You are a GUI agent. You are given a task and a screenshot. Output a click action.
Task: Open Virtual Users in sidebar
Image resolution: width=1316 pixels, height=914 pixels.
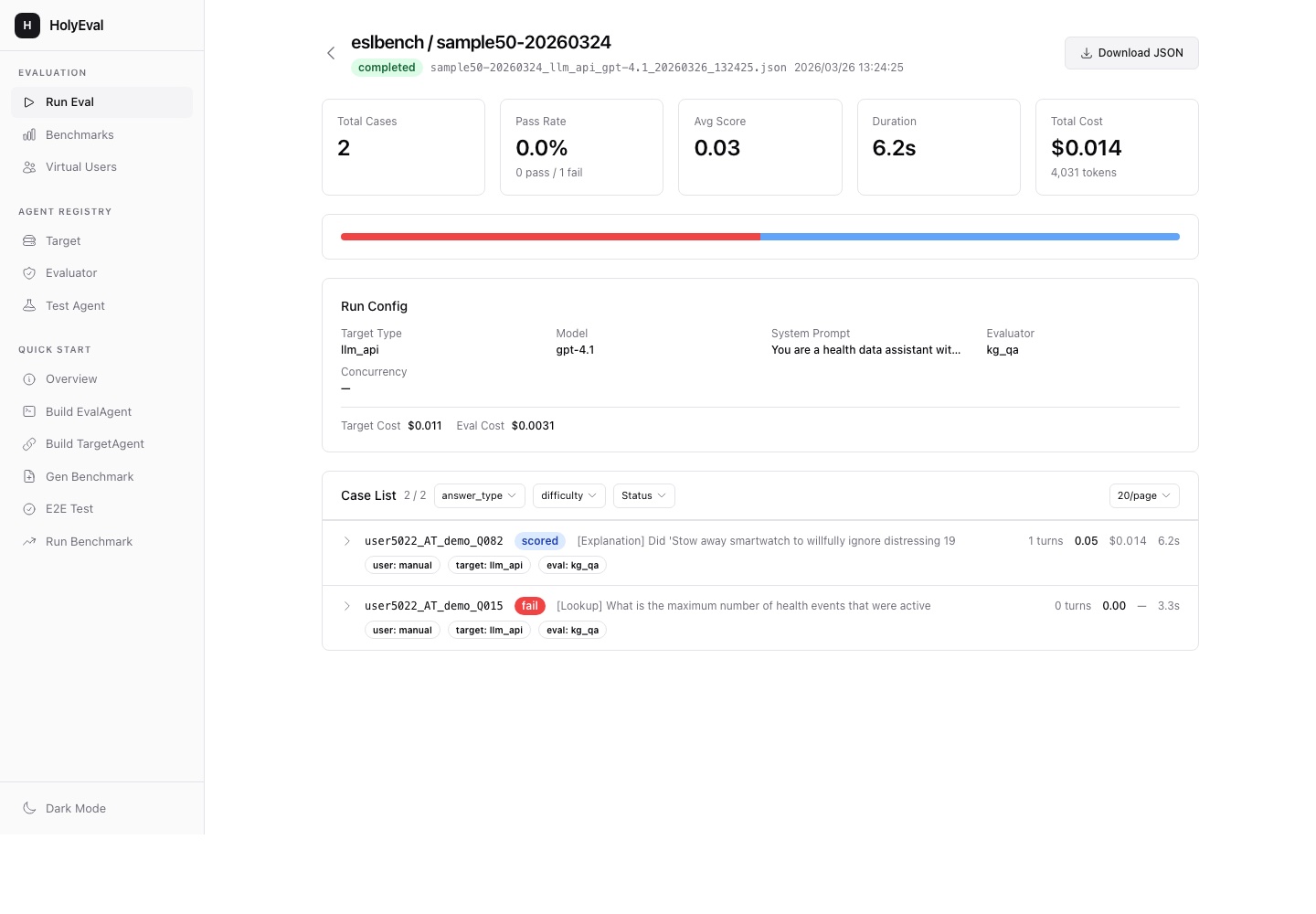coord(101,167)
